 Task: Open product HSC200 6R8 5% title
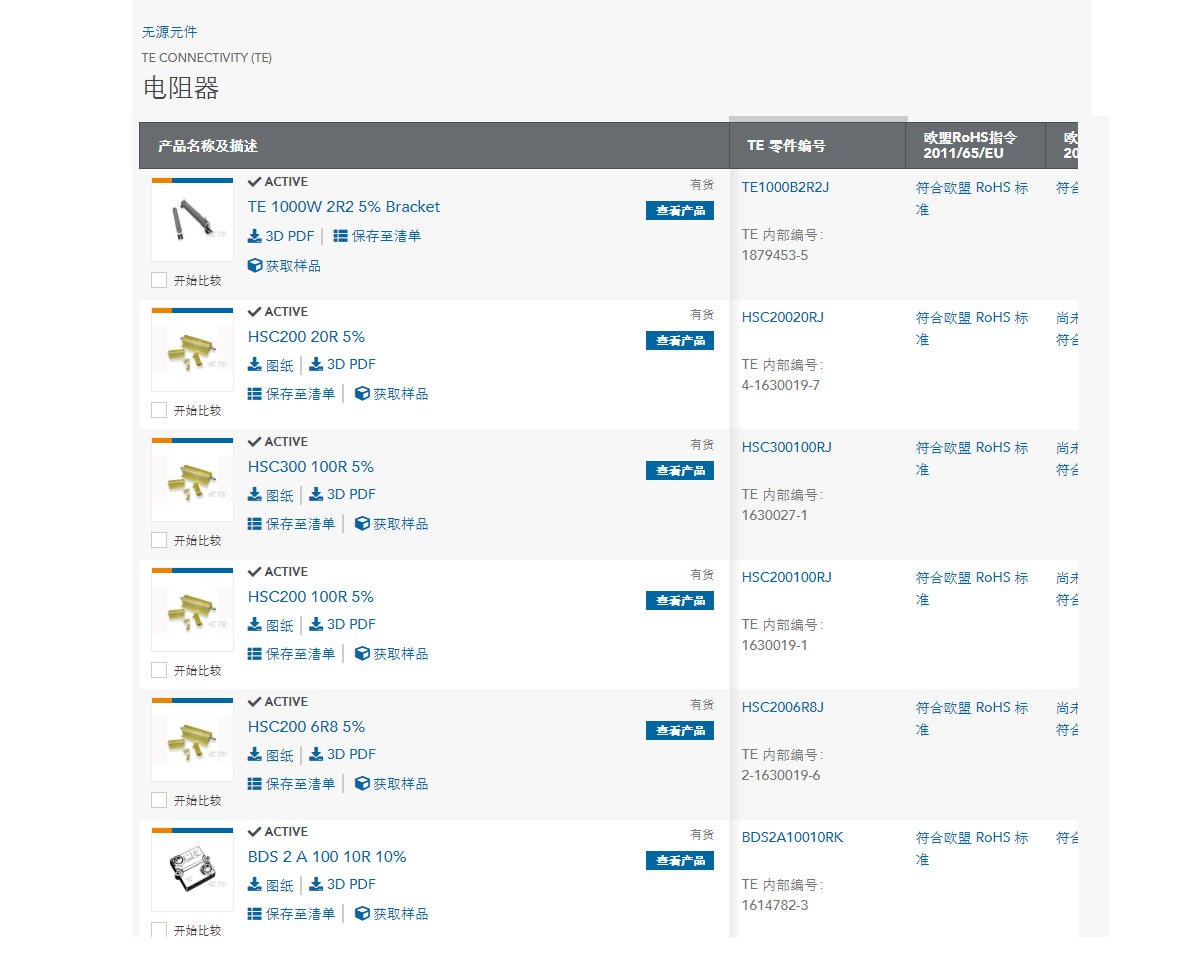[x=307, y=727]
